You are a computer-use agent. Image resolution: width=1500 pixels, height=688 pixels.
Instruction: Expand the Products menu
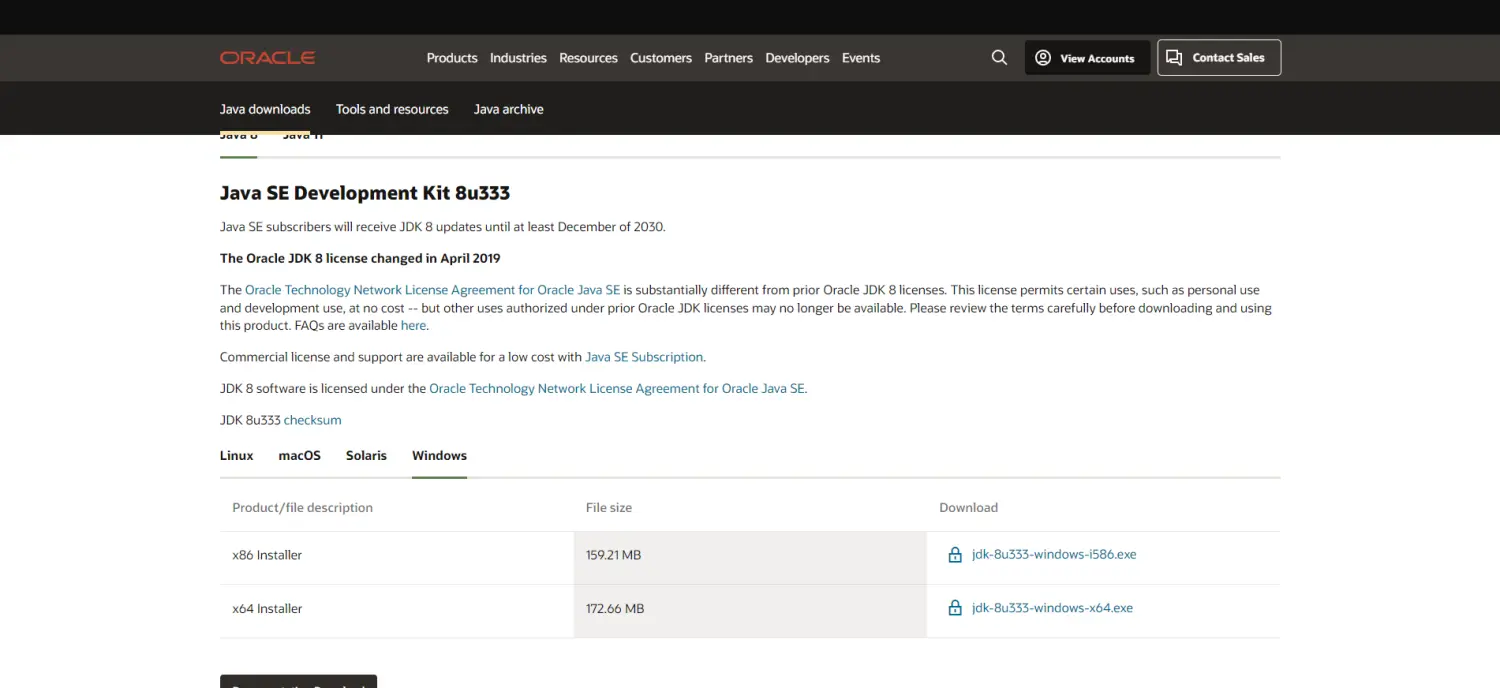(x=452, y=58)
